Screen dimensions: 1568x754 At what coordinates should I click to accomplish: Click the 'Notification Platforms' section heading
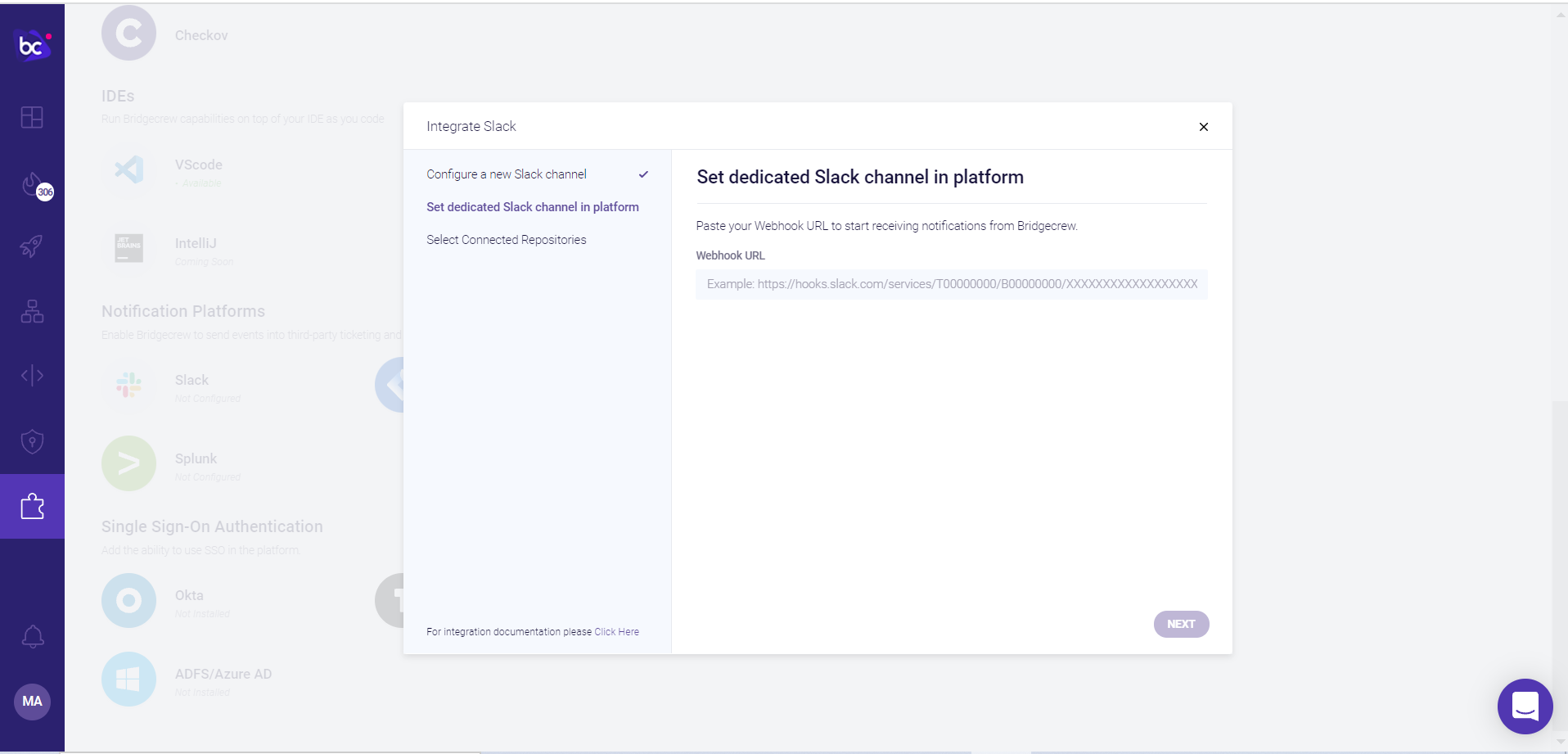point(183,311)
